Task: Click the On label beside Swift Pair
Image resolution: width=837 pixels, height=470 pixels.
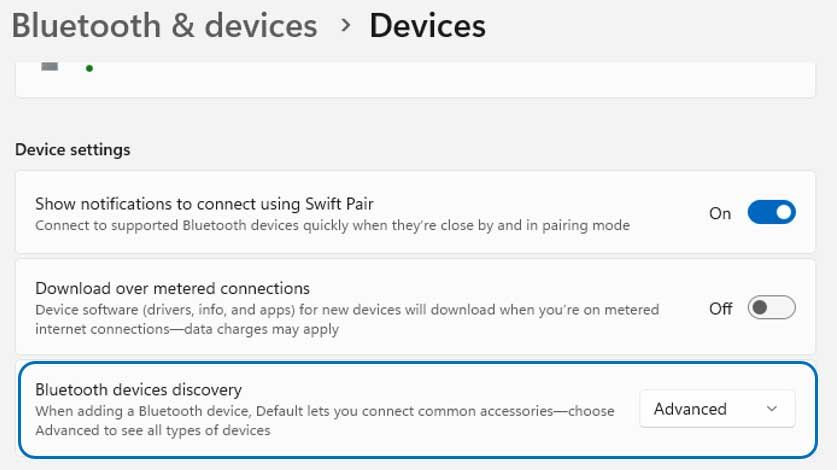Action: pos(720,213)
